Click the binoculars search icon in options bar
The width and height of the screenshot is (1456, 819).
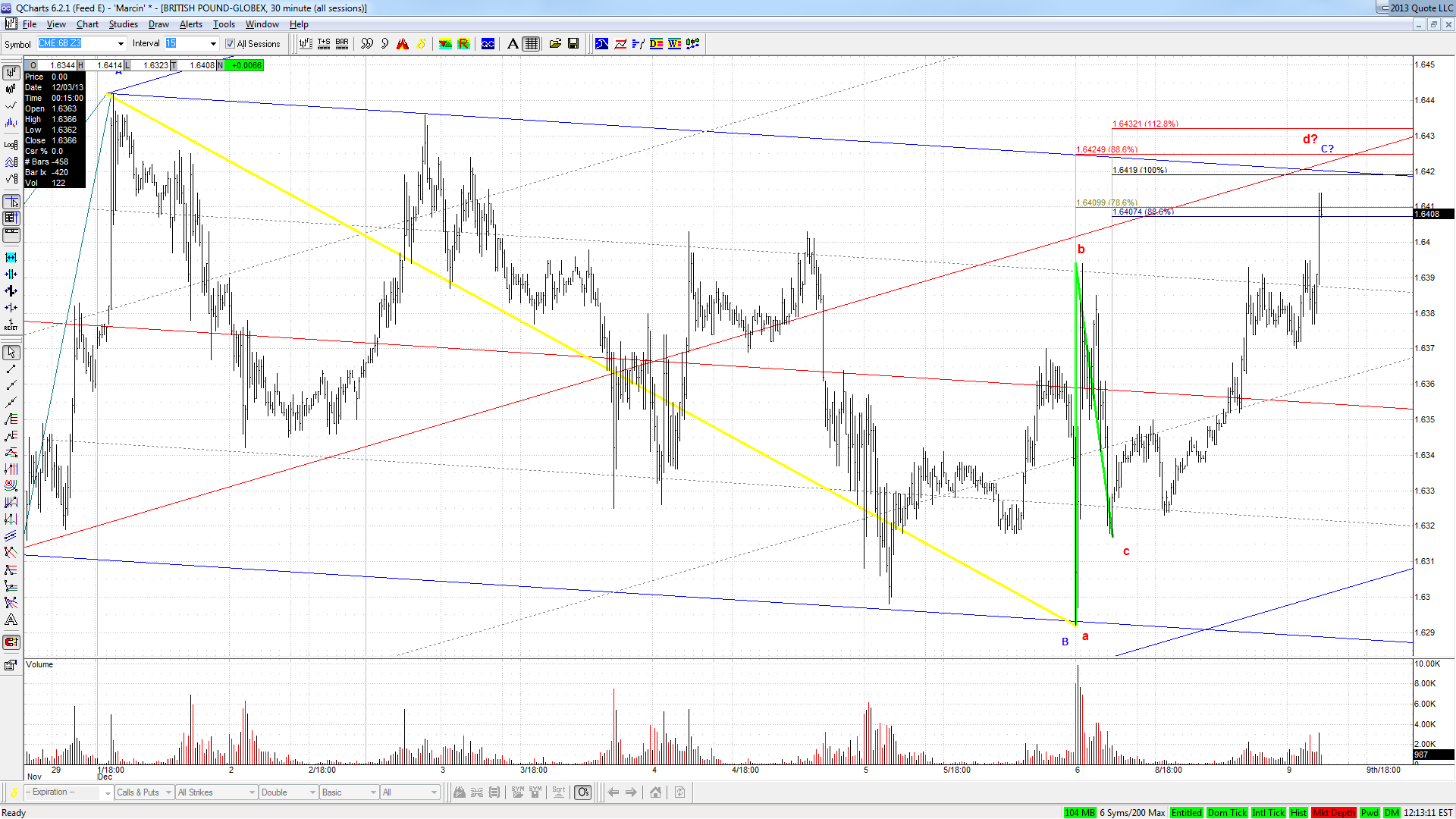459,792
